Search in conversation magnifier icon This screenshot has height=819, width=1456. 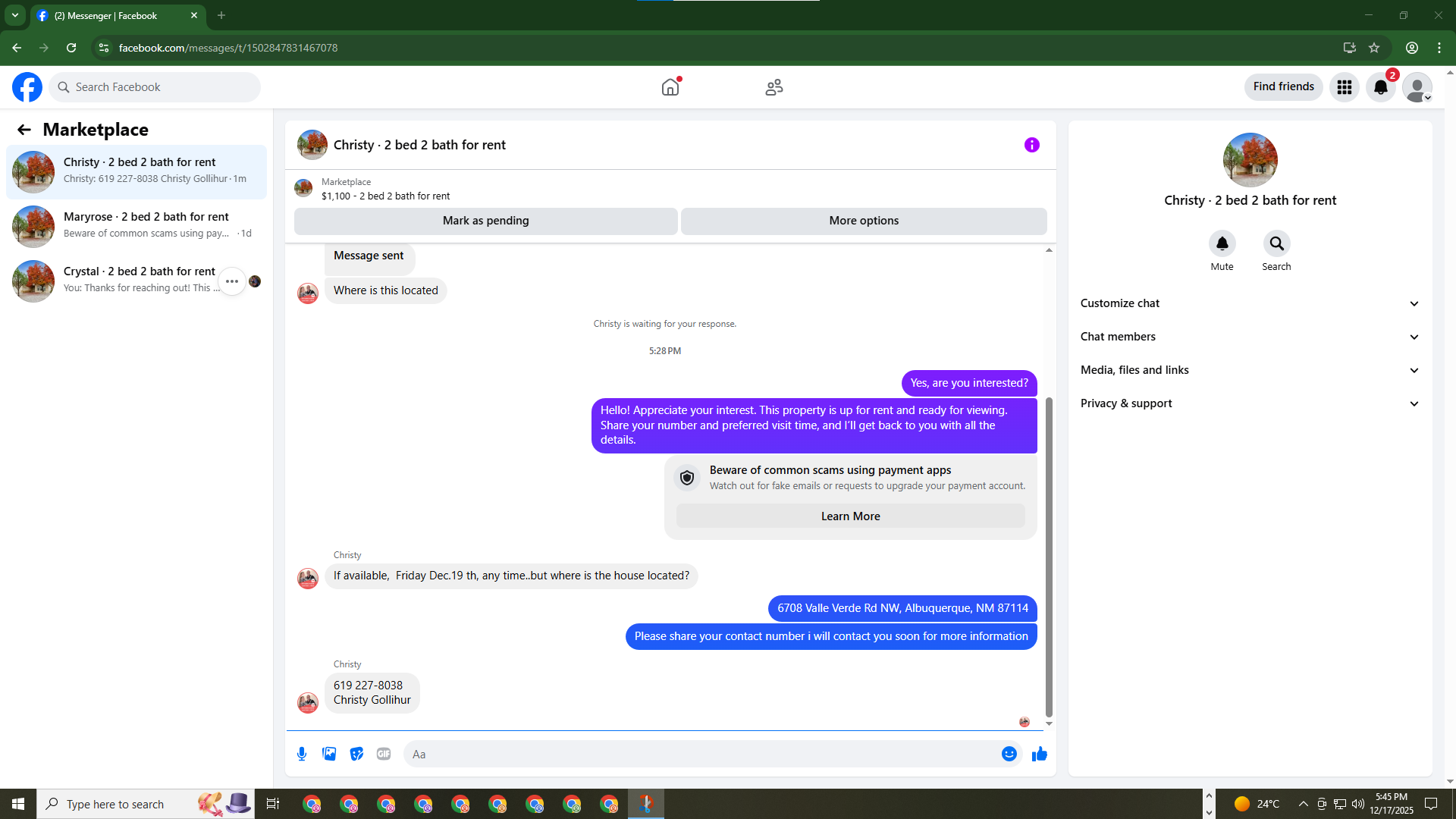[x=1276, y=243]
